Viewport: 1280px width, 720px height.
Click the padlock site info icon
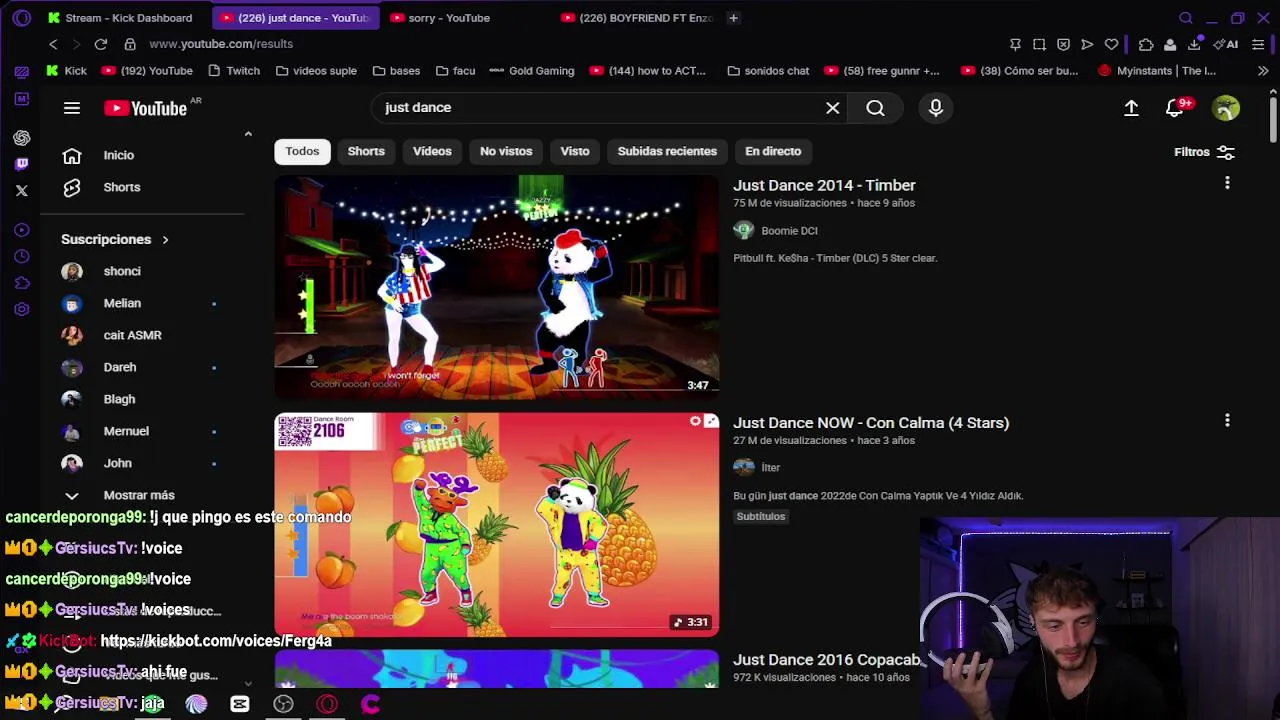tap(130, 44)
